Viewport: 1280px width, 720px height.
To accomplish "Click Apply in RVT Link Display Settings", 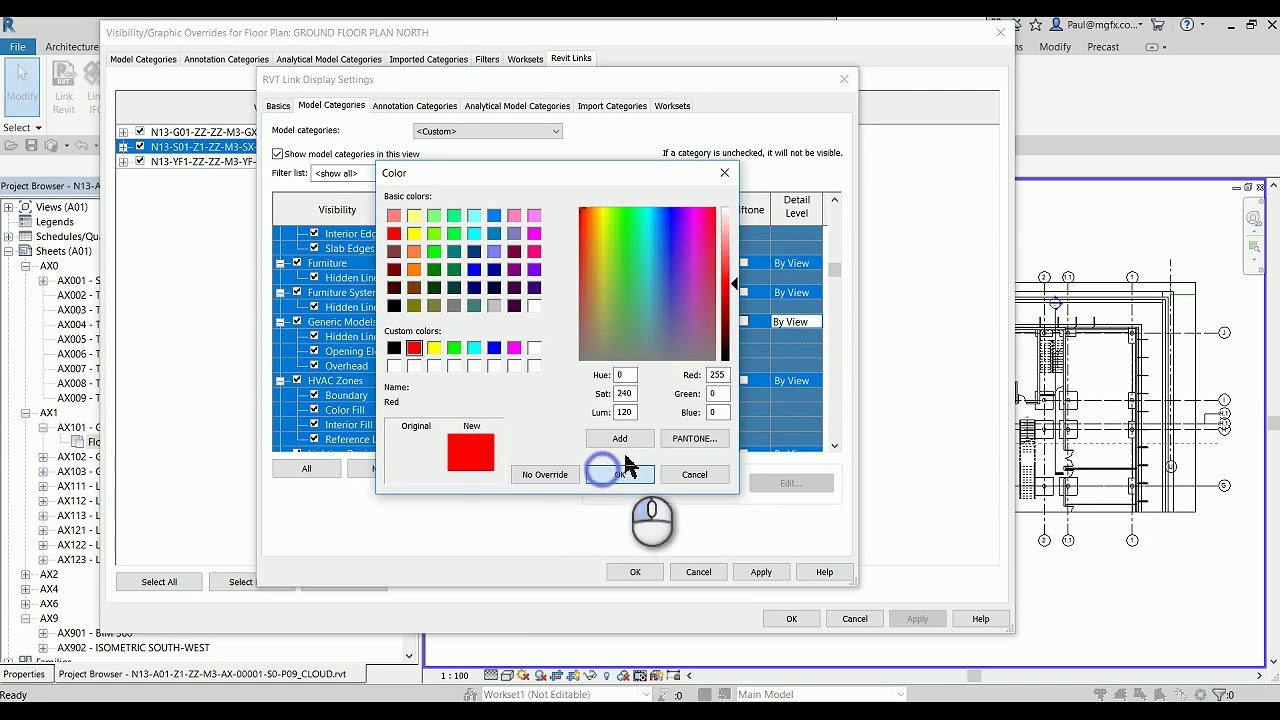I will click(761, 572).
